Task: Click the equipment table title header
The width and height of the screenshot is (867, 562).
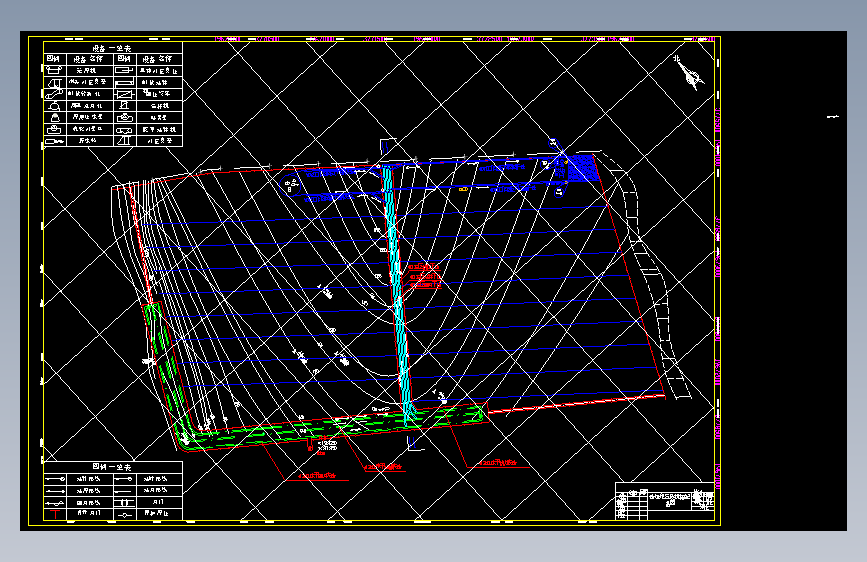Action: pyautogui.click(x=112, y=48)
